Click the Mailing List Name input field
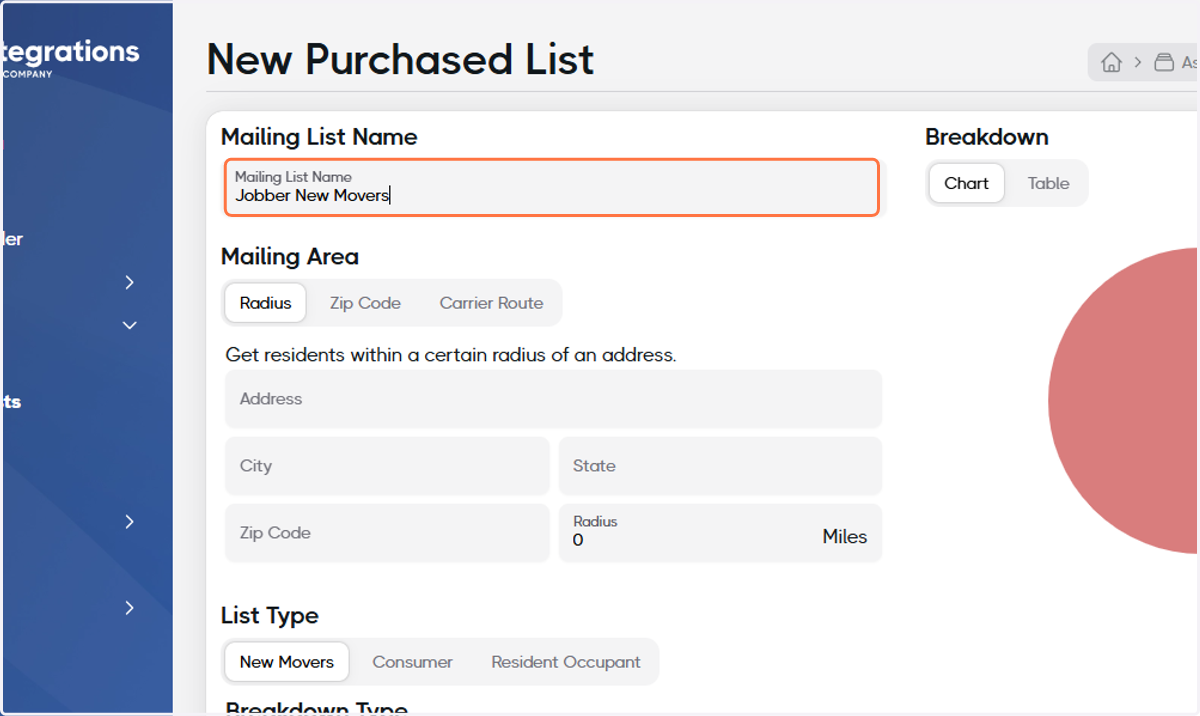Image resolution: width=1200 pixels, height=716 pixels. [551, 187]
